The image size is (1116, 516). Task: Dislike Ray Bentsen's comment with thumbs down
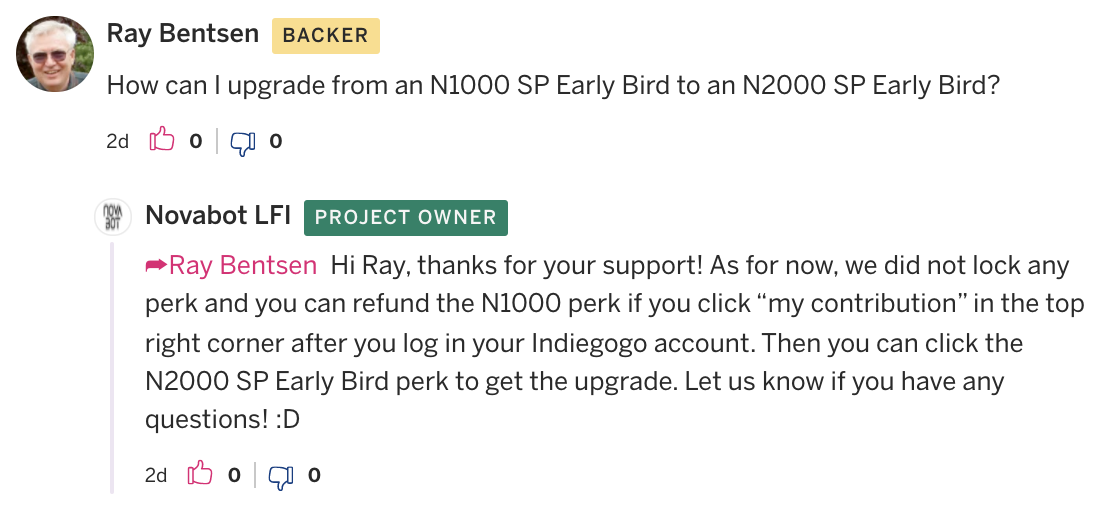pos(243,142)
